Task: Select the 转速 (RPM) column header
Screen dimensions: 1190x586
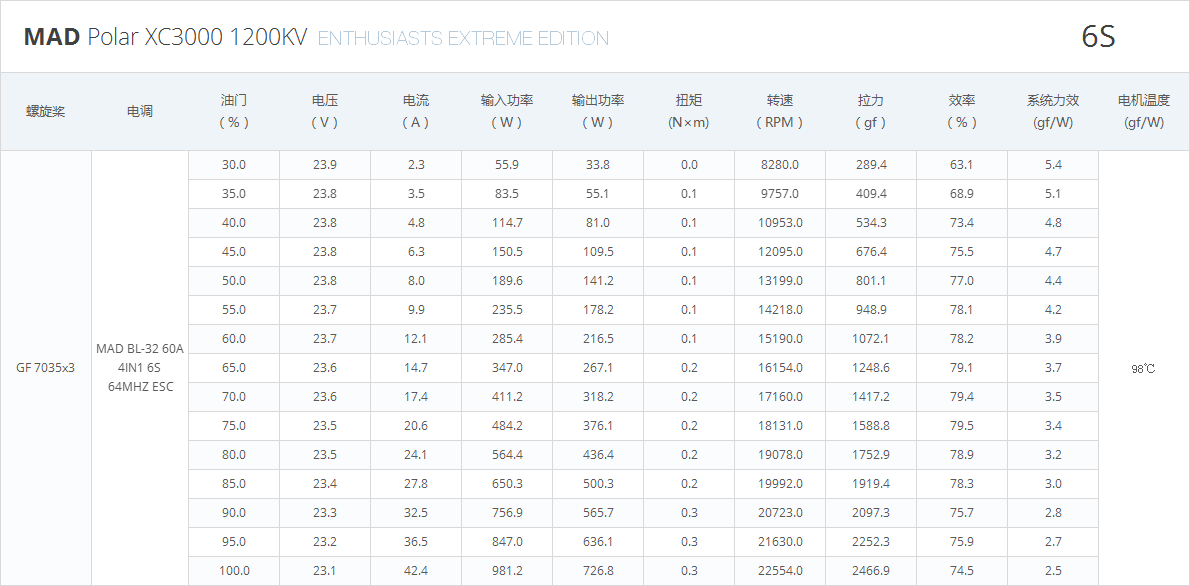Action: pyautogui.click(x=780, y=111)
